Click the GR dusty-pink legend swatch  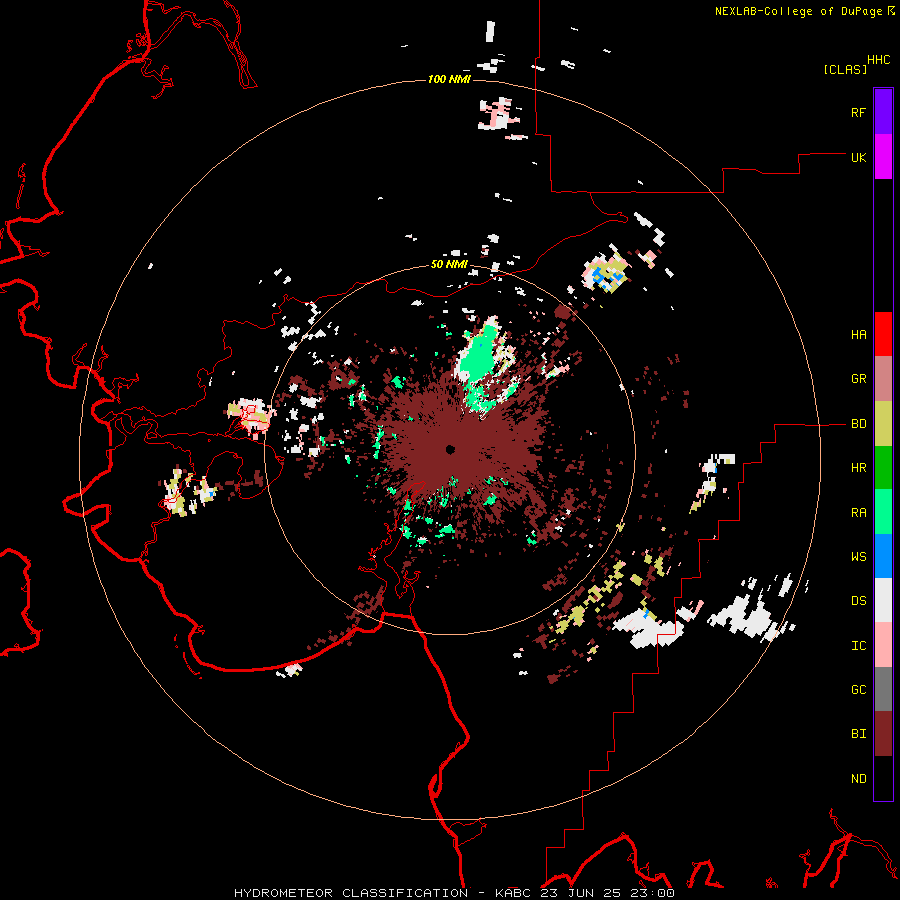tap(883, 379)
